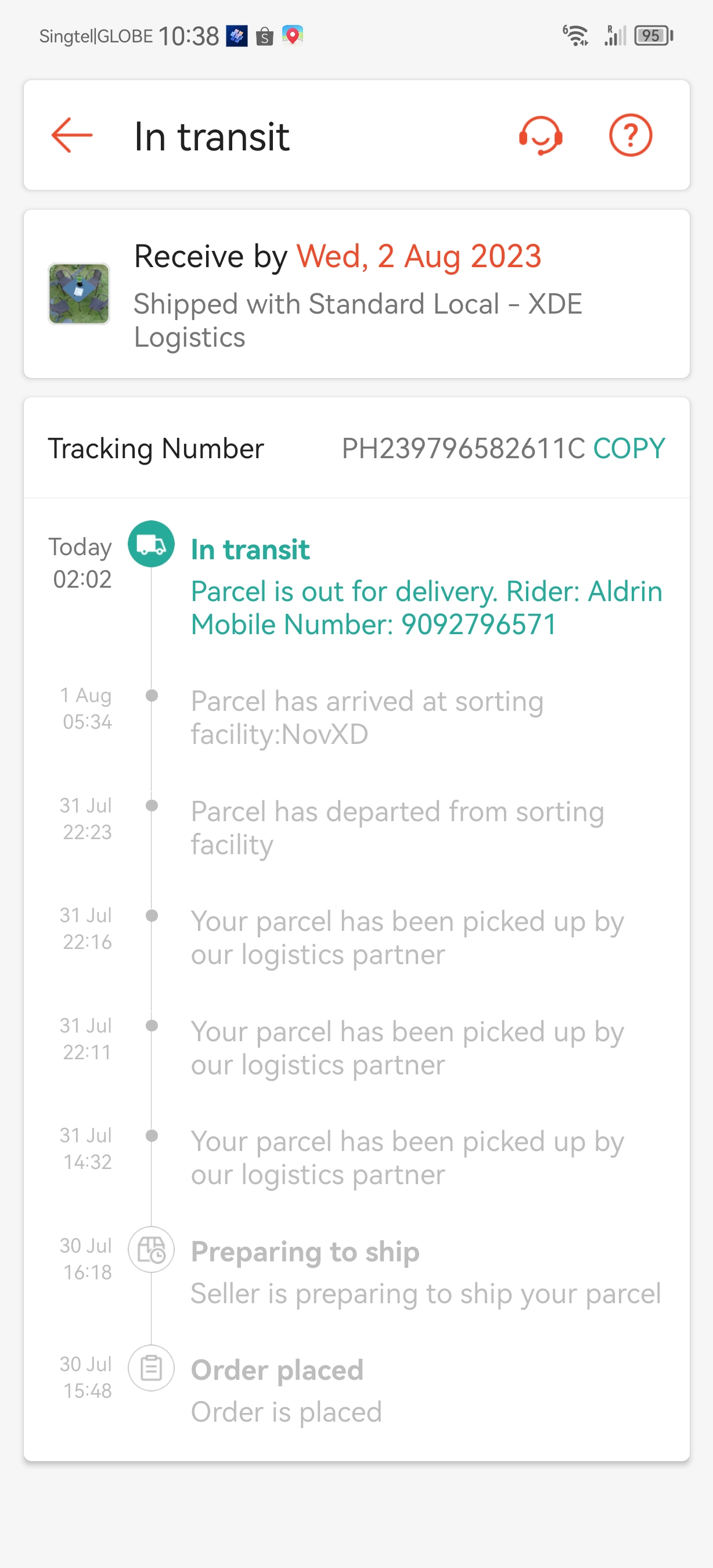The width and height of the screenshot is (713, 1568).
Task: Tap the 1 Aug sorting facility timeline dot
Action: 152,695
